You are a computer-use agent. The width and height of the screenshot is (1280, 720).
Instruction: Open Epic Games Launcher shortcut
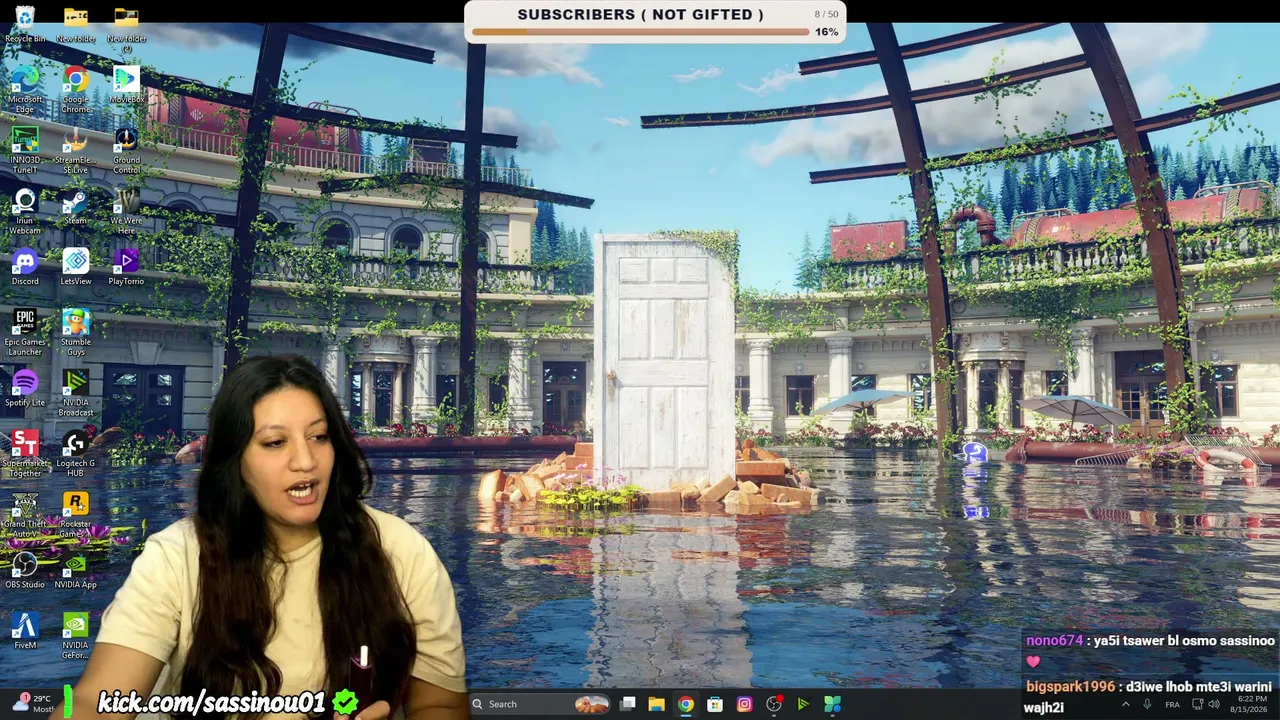(x=25, y=333)
